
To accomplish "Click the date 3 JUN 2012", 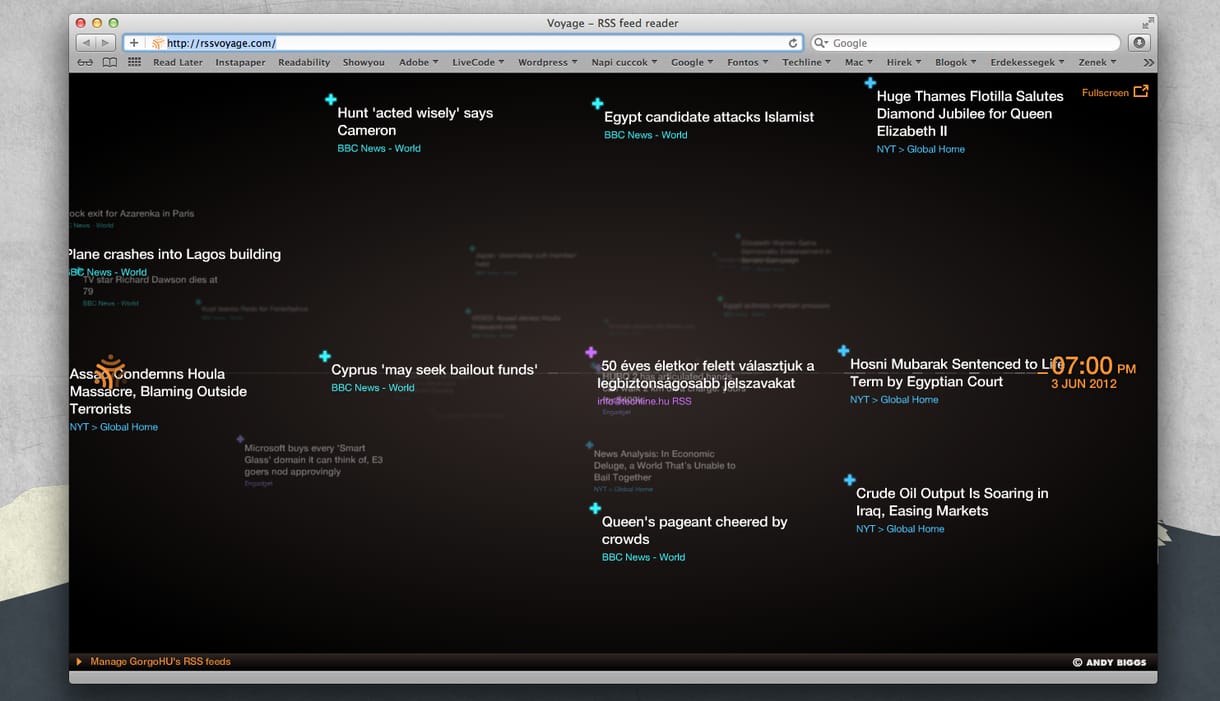I will coord(1084,384).
